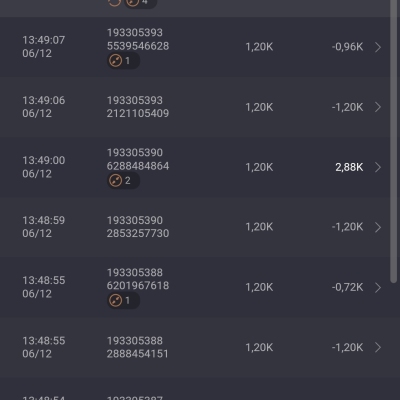Click the partially visible badge showing 4
The height and width of the screenshot is (400, 400).
[x=140, y=3]
